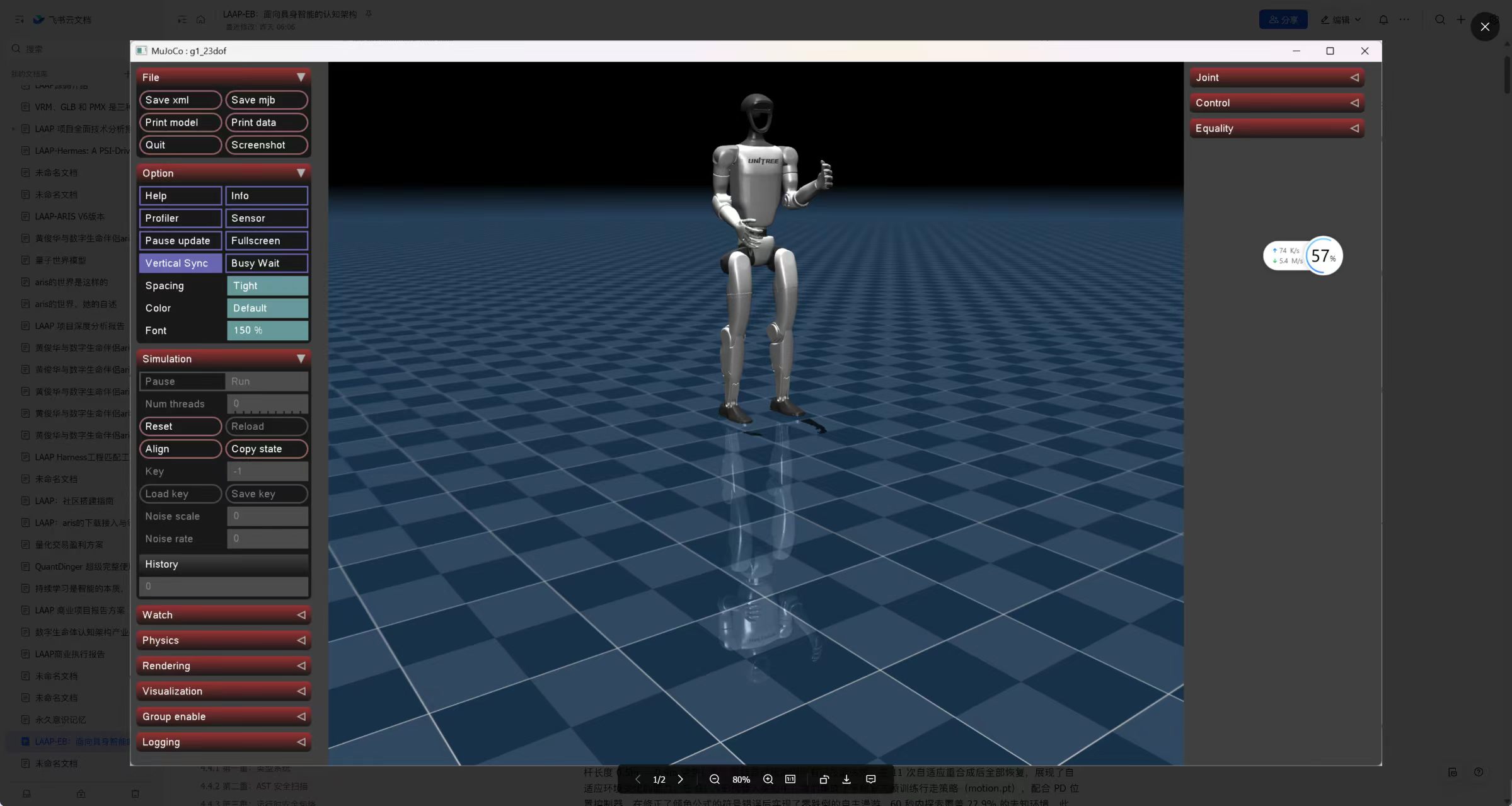This screenshot has height=806, width=1512.
Task: Open the document outline icon beside home
Action: [x=182, y=20]
